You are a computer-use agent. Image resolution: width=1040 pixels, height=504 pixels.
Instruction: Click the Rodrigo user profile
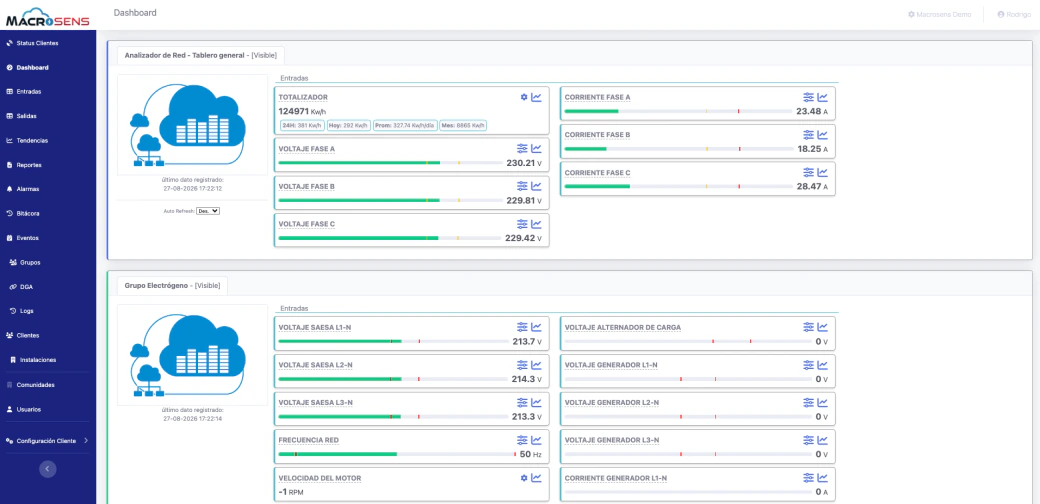[1014, 14]
